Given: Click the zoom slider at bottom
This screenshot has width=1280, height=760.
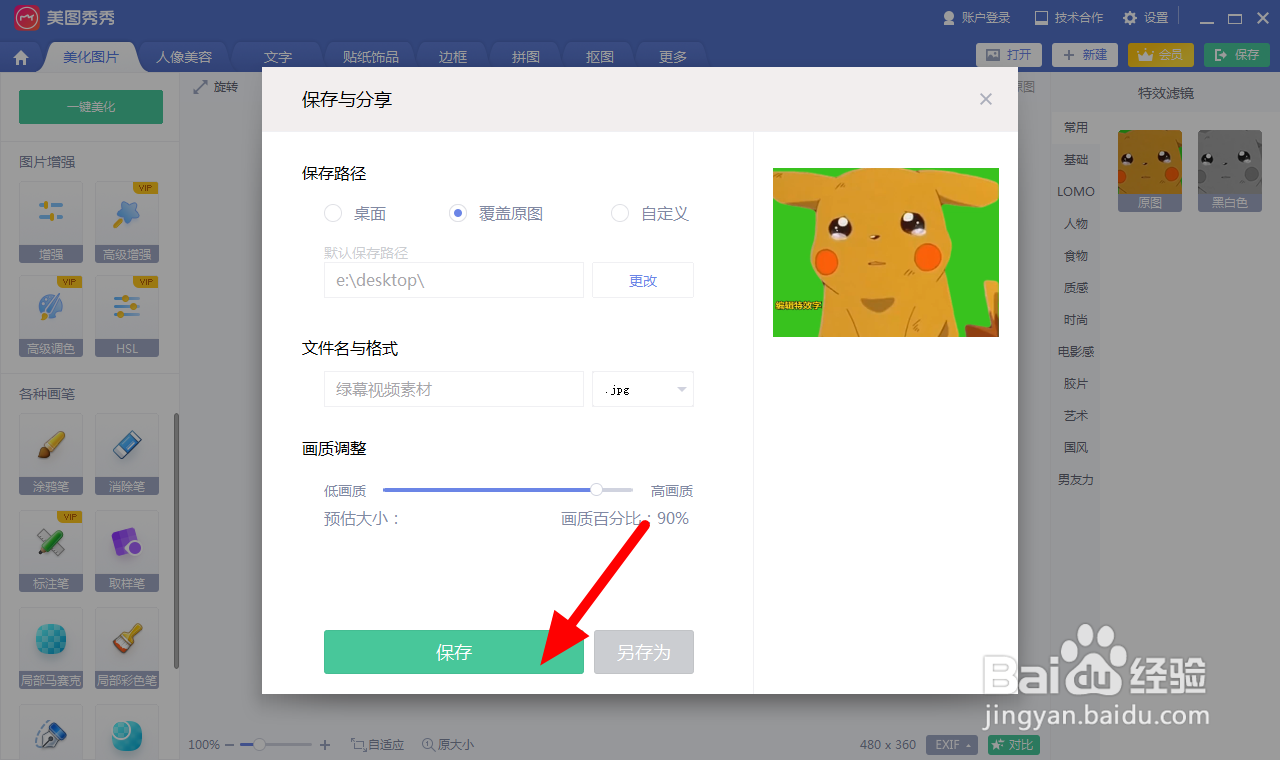Looking at the screenshot, I should tap(278, 745).
